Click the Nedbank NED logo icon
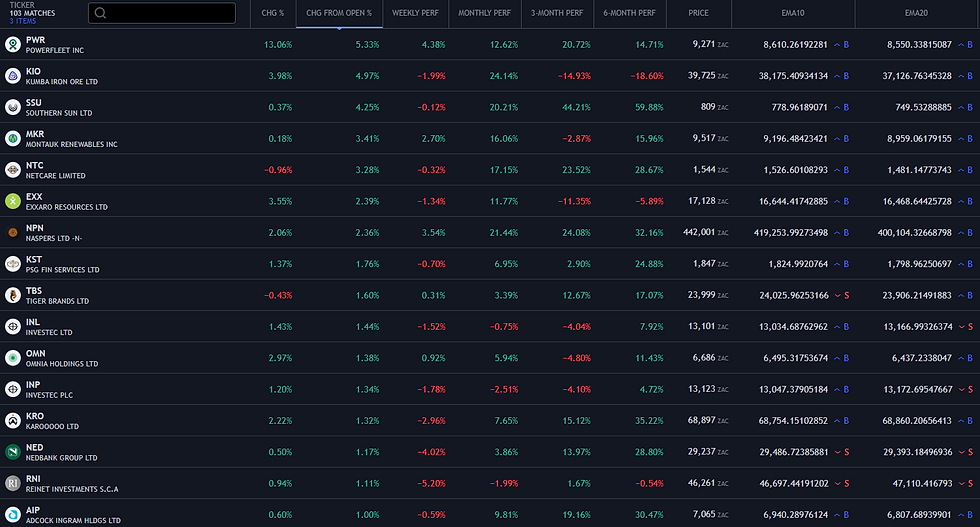The width and height of the screenshot is (980, 527). click(12, 452)
